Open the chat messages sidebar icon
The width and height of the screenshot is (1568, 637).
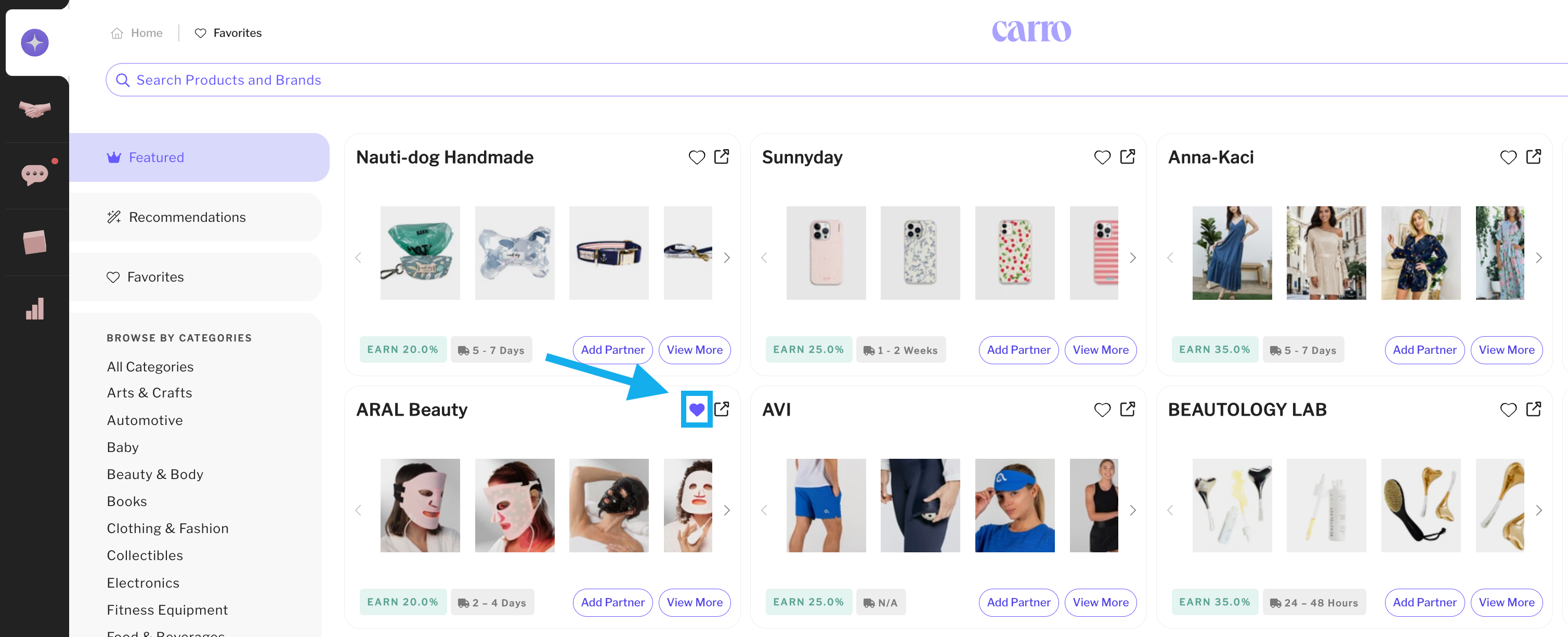click(x=35, y=175)
